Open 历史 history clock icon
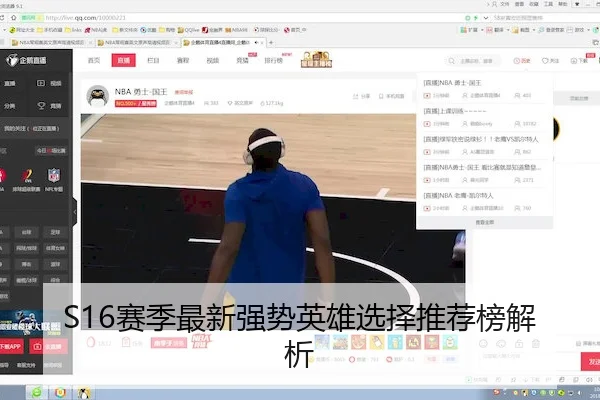The height and width of the screenshot is (400, 600). pyautogui.click(x=517, y=61)
